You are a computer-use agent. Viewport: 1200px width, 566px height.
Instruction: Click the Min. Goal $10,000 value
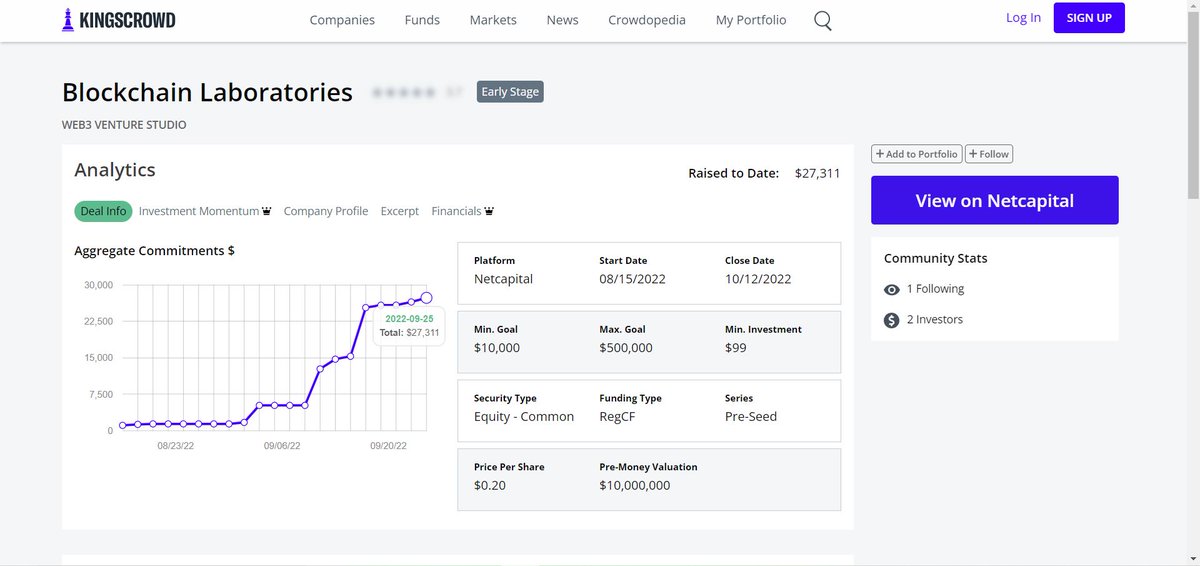click(x=497, y=348)
